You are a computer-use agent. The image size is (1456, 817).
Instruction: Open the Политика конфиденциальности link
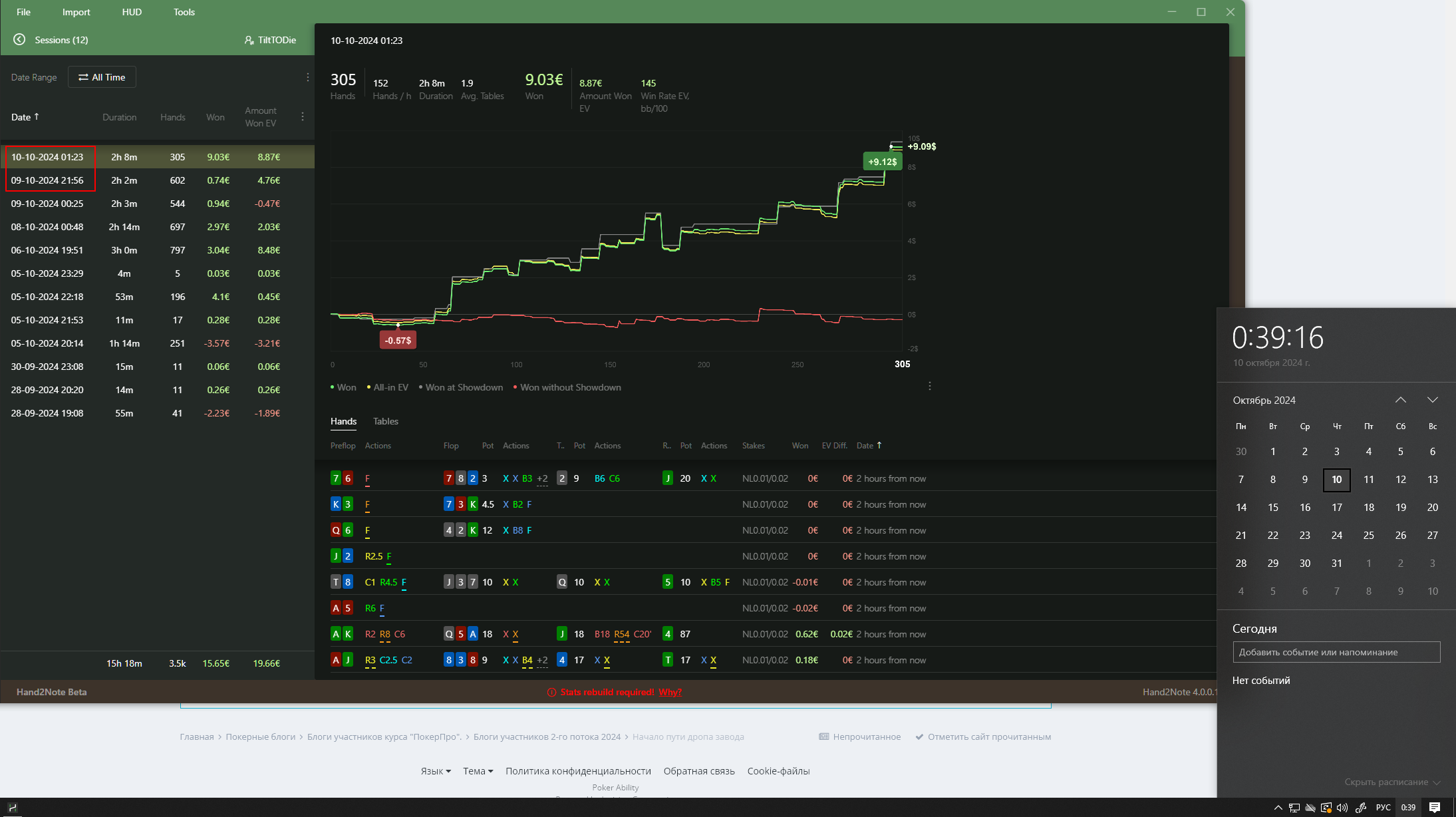(578, 771)
